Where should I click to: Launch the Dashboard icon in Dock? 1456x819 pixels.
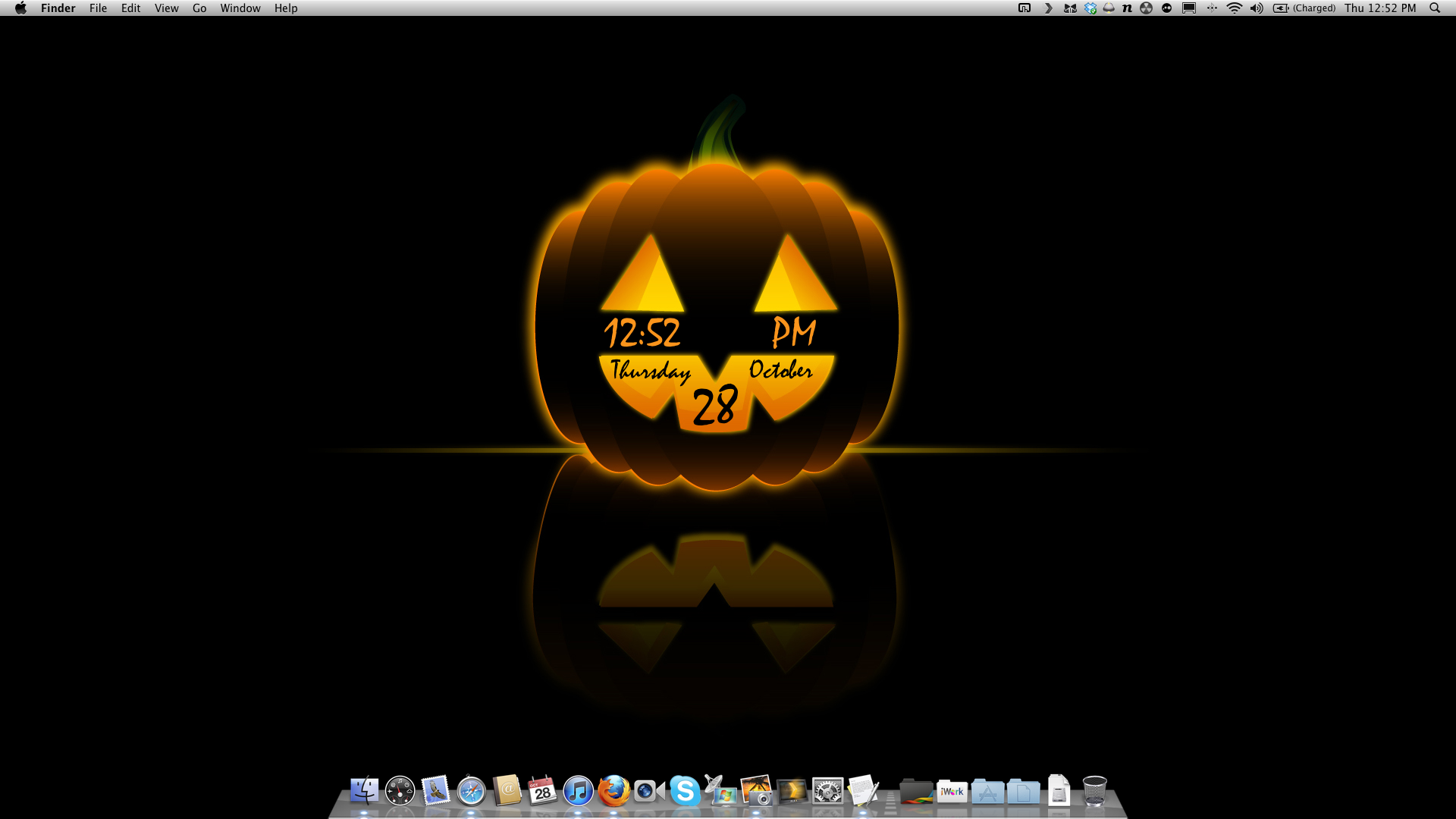point(400,791)
